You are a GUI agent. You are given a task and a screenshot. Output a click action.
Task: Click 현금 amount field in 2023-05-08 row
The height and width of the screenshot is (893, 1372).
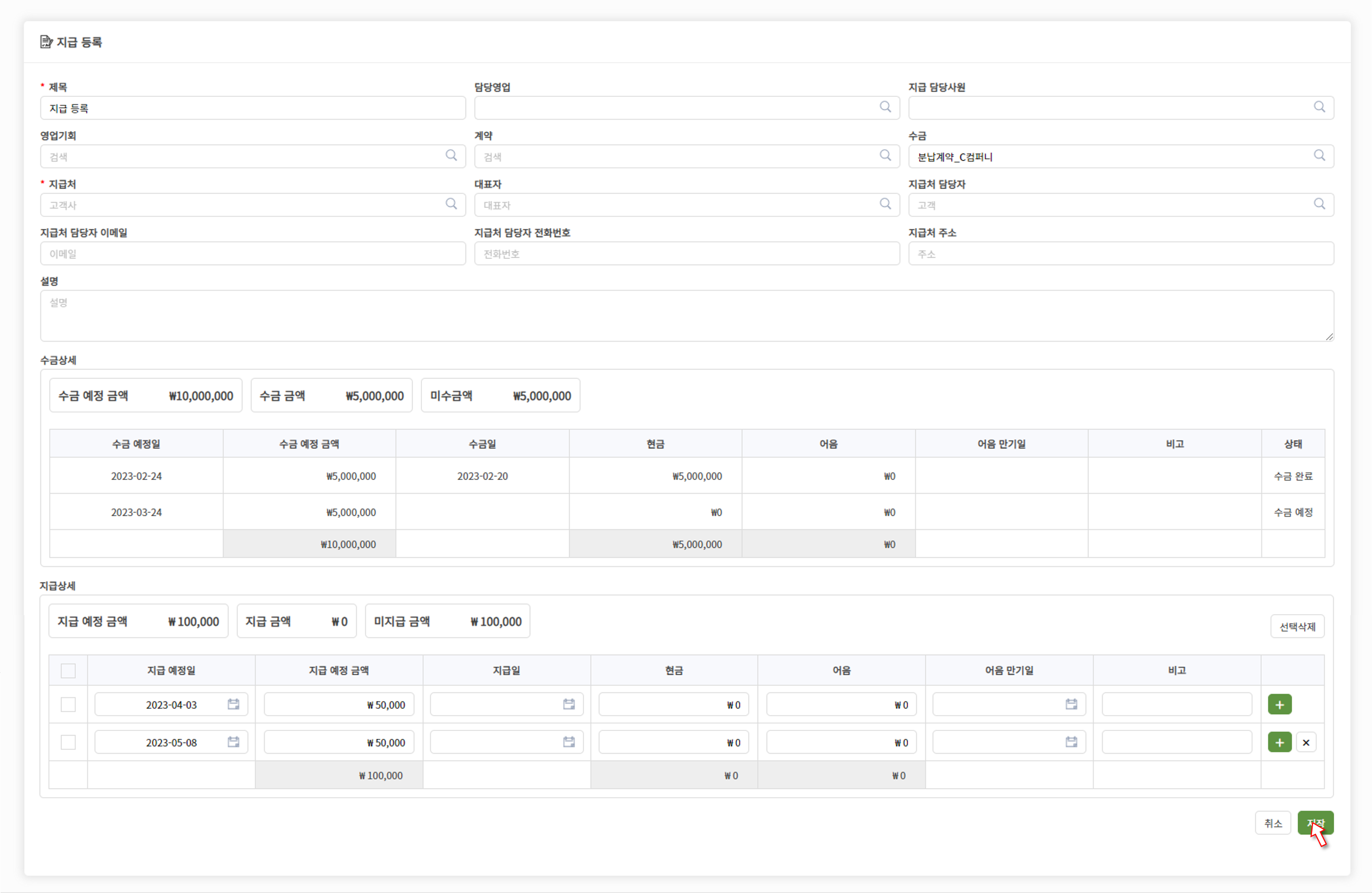(x=674, y=743)
